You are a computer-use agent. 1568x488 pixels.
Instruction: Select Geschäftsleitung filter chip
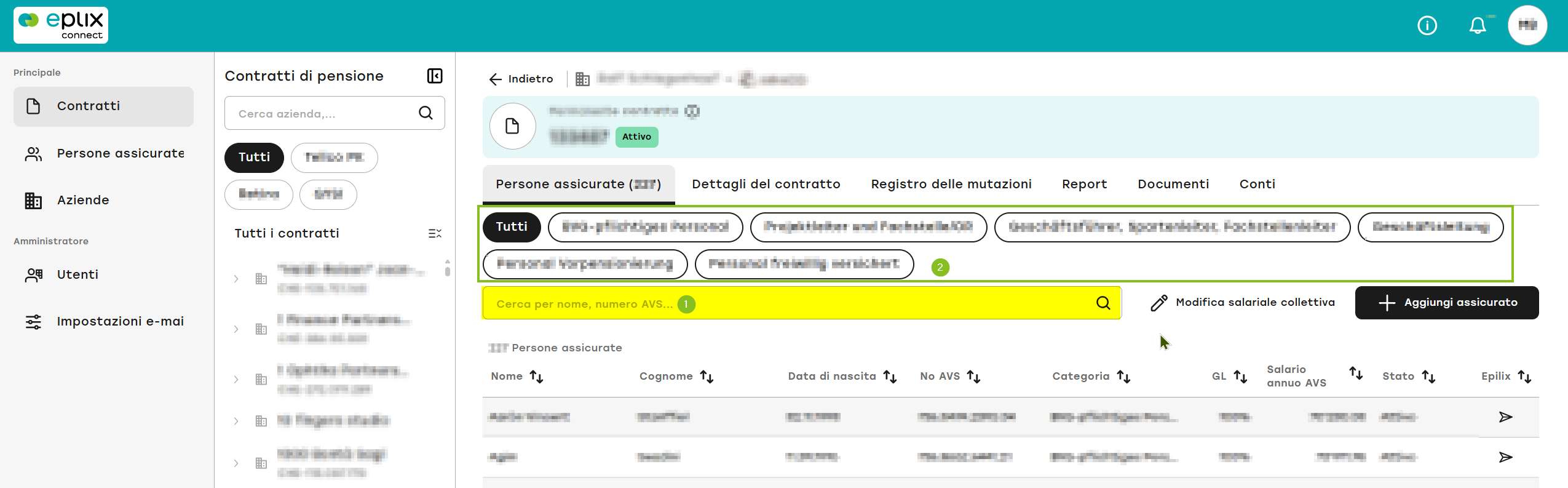coord(1430,227)
